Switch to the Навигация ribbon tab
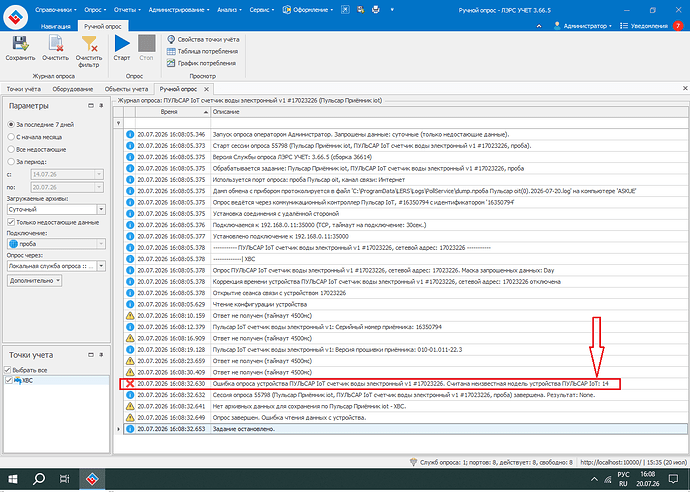Viewport: 690px width, 492px height. pyautogui.click(x=55, y=26)
